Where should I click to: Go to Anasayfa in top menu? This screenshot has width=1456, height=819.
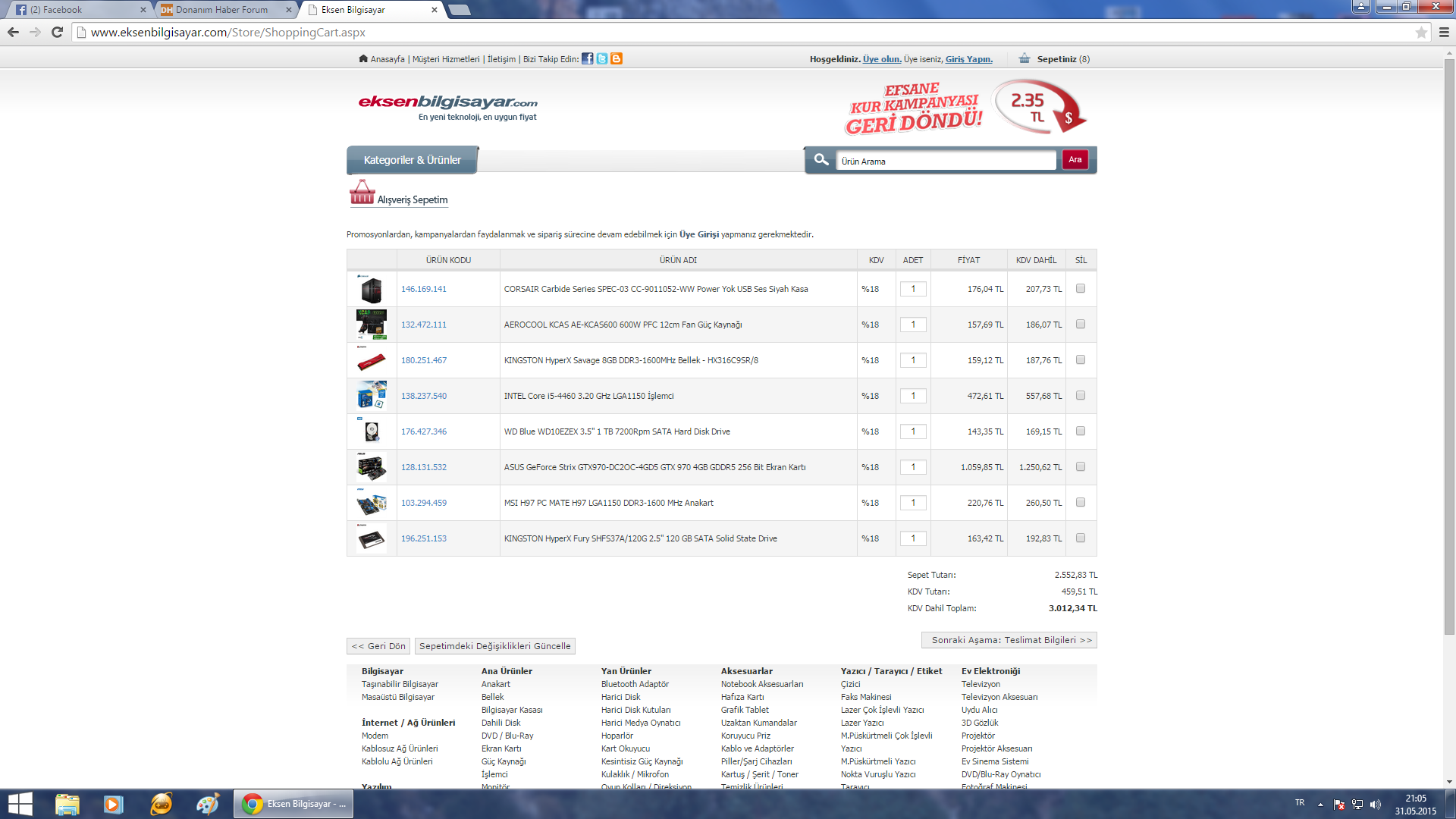pos(388,59)
